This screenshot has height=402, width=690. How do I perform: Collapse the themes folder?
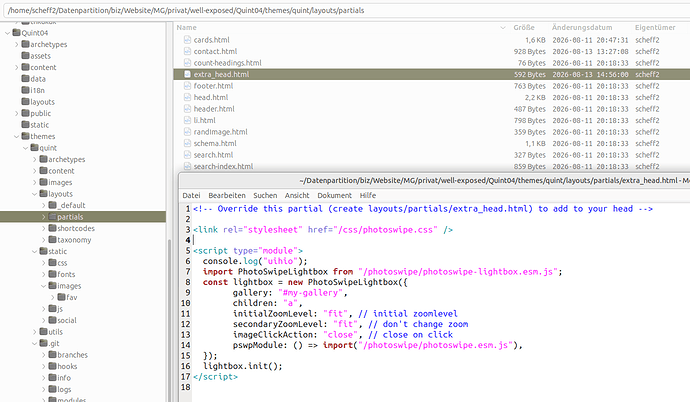point(16,136)
